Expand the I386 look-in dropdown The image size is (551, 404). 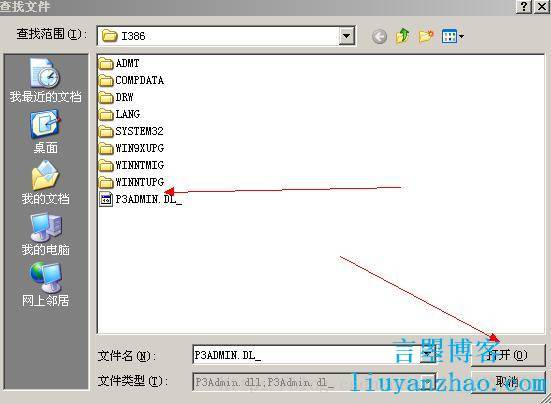pos(346,36)
